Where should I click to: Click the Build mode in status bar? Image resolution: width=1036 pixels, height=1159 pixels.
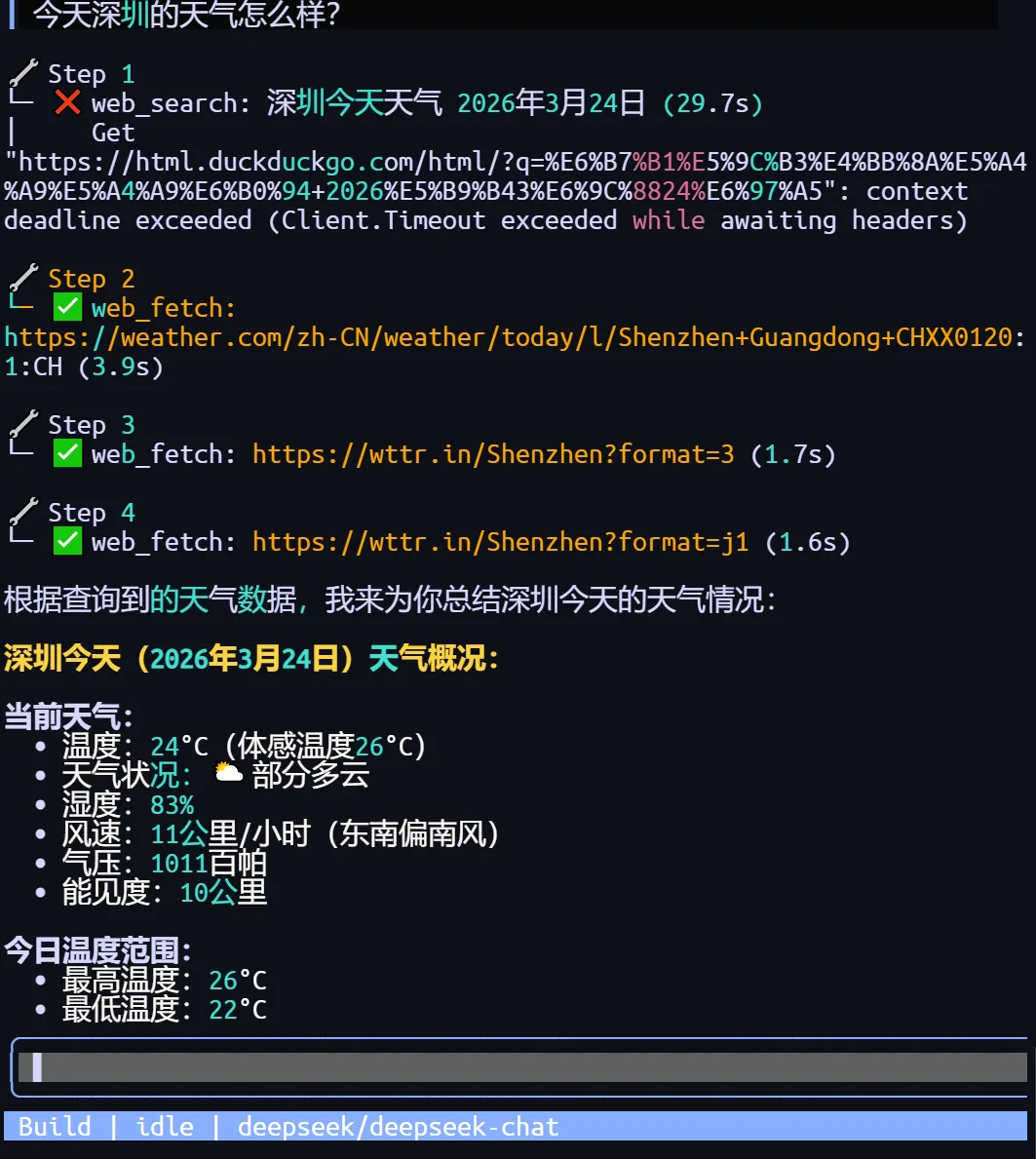pyautogui.click(x=55, y=1127)
